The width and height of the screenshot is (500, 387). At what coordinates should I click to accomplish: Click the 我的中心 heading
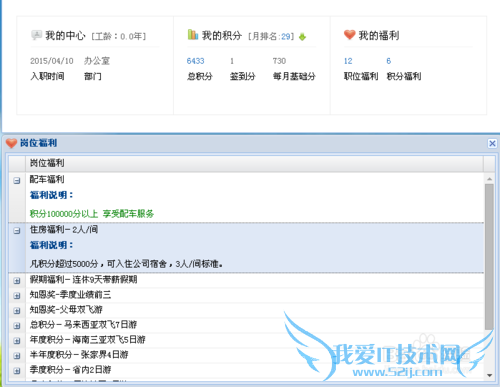point(65,35)
